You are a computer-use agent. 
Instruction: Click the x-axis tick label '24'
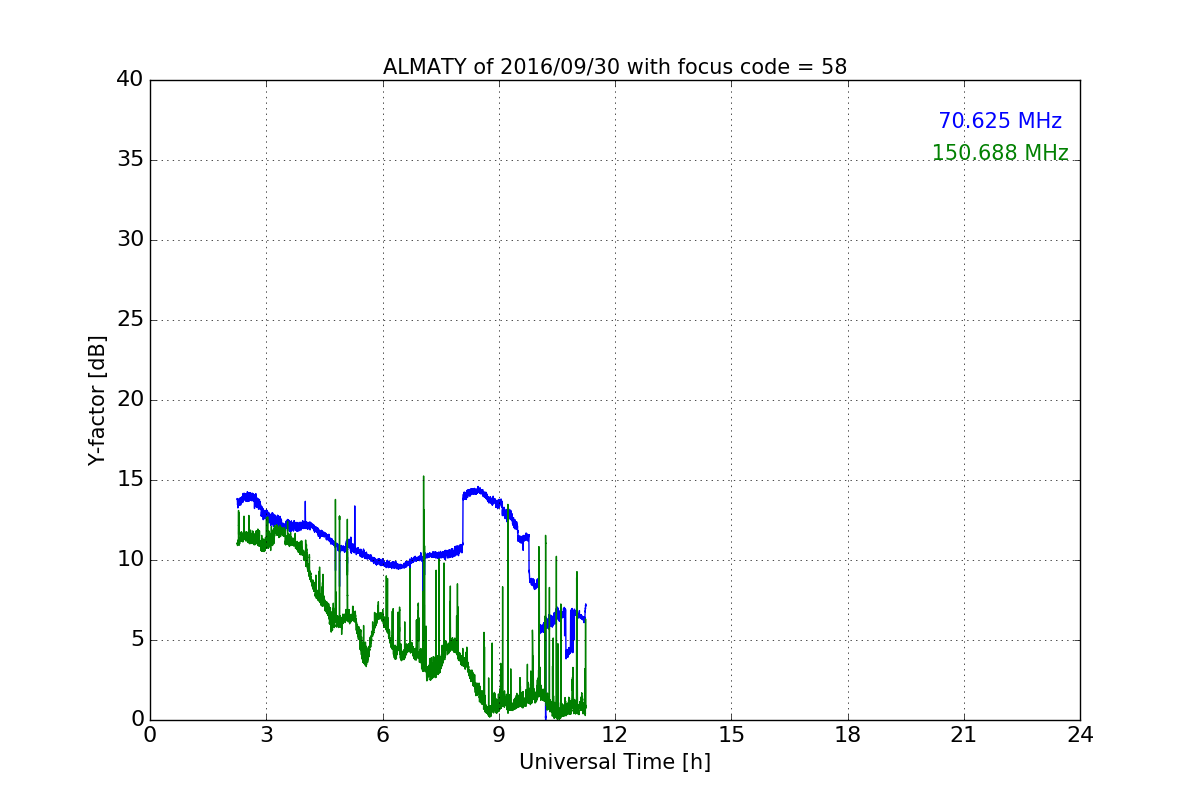pyautogui.click(x=1080, y=735)
